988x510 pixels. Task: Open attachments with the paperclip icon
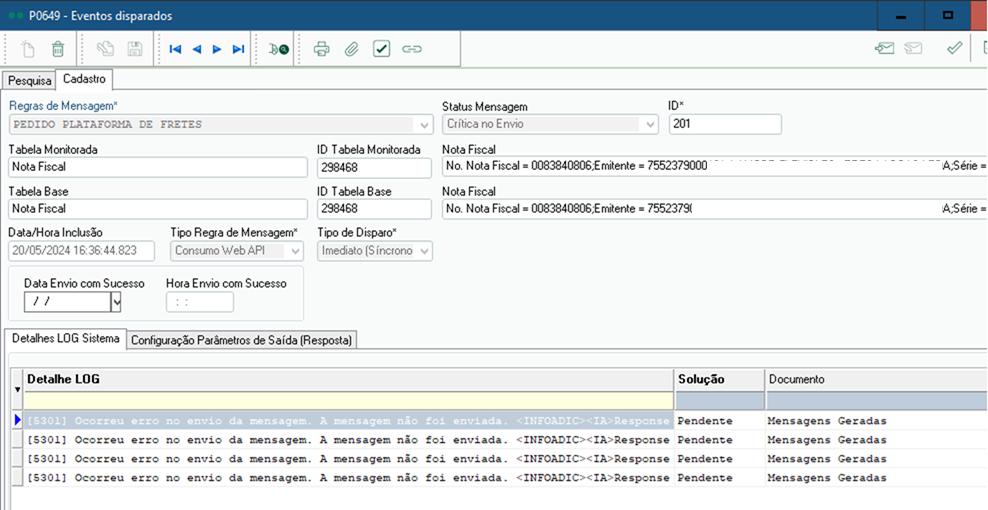(x=351, y=48)
